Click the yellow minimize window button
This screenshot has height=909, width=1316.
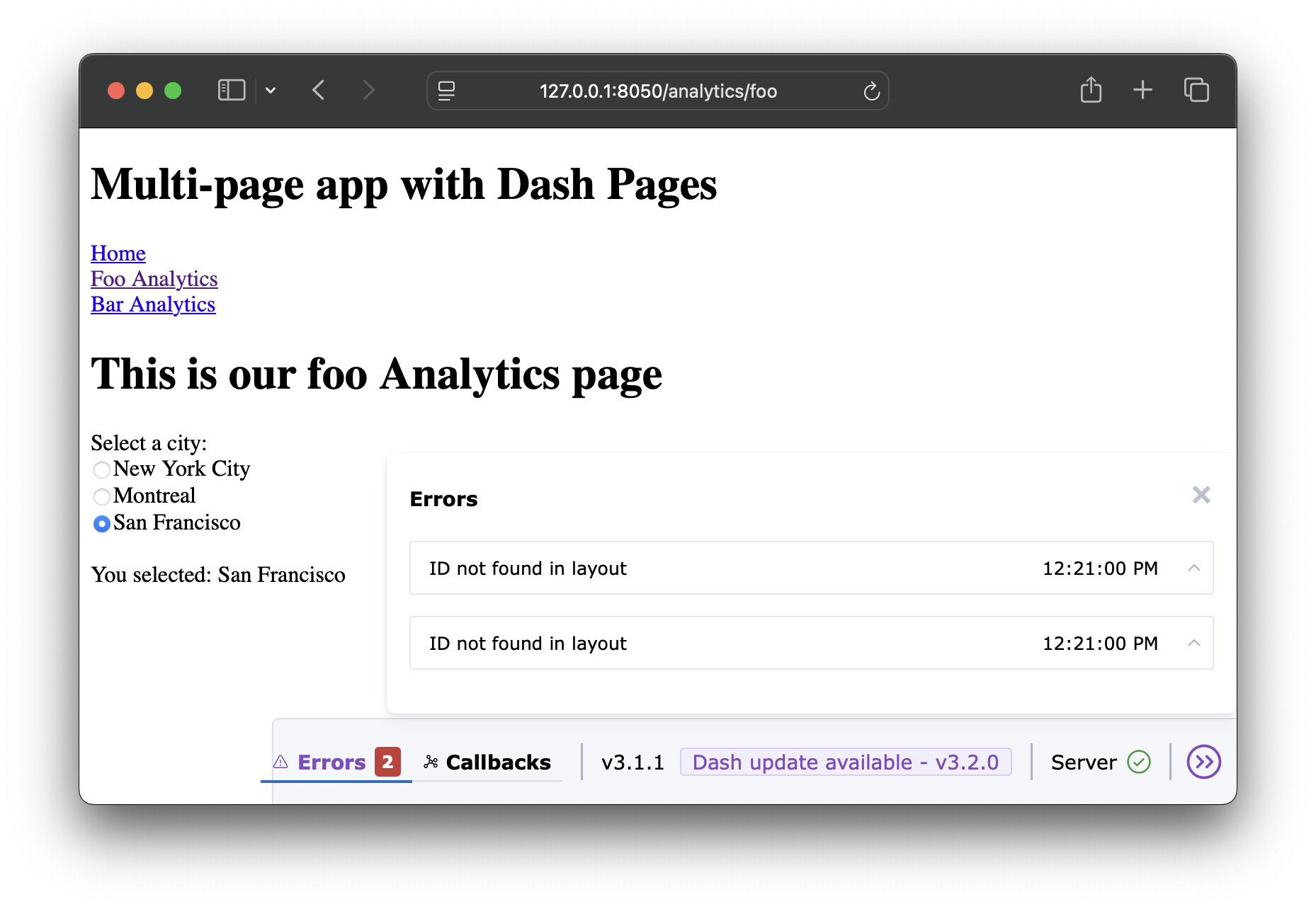tap(144, 91)
